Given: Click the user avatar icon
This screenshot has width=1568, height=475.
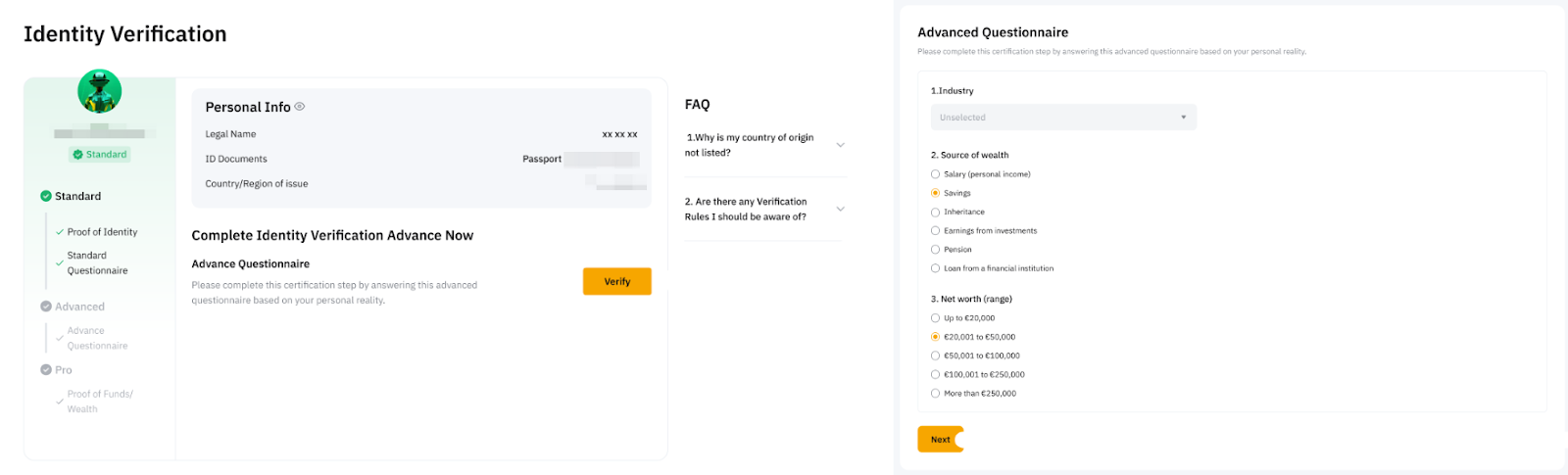Looking at the screenshot, I should click(99, 92).
